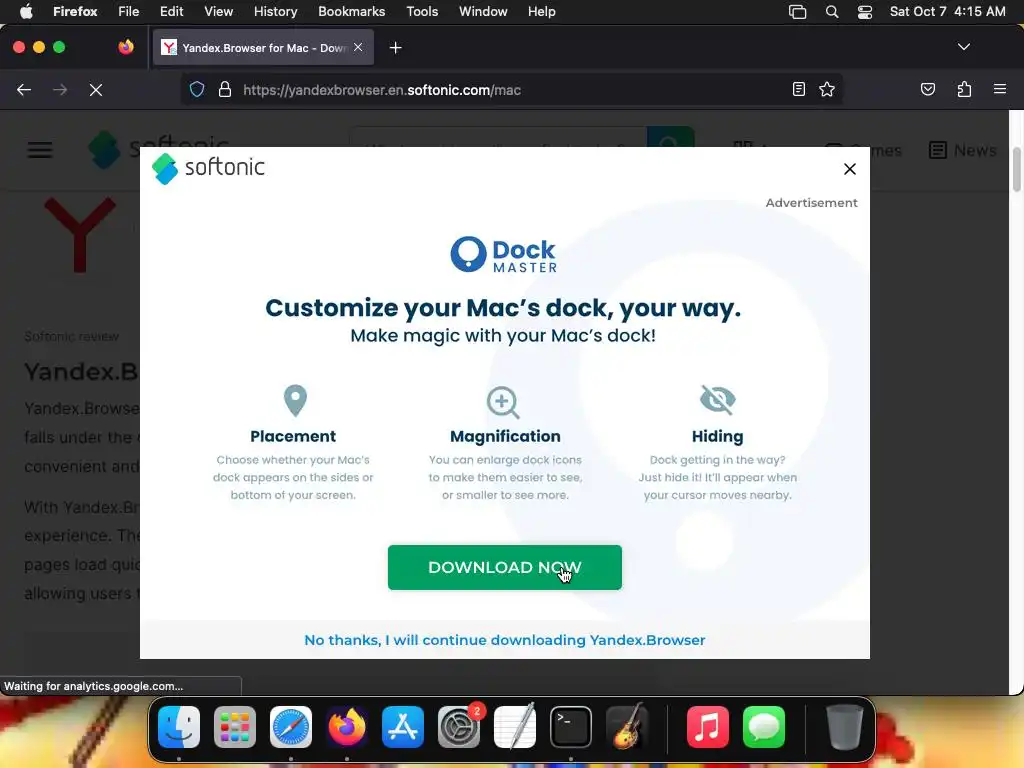The image size is (1024, 768).
Task: Click the Placement pin icon
Action: click(x=295, y=400)
